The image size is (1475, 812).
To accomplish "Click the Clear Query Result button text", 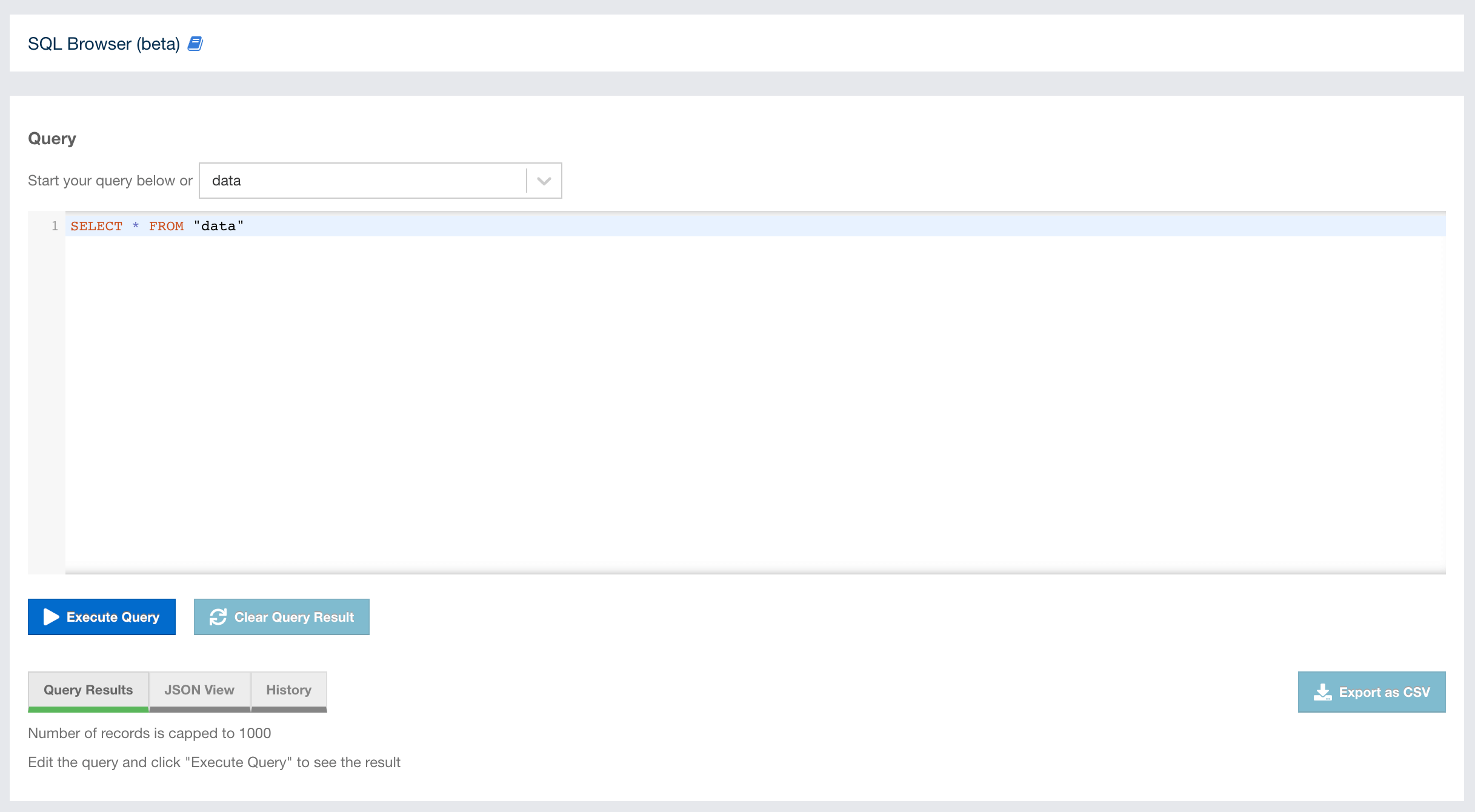I will coord(294,617).
